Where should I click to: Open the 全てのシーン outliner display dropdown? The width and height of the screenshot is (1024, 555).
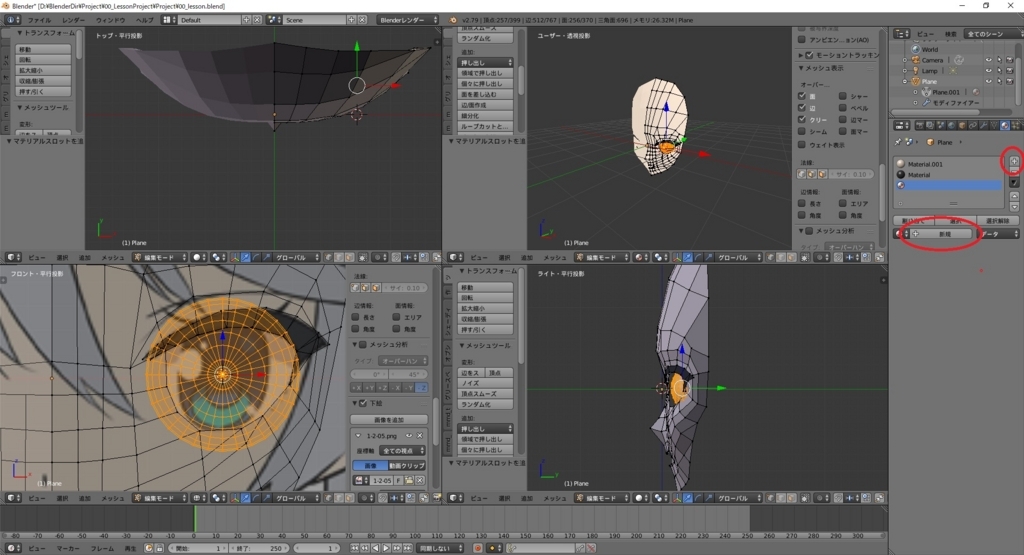[992, 34]
